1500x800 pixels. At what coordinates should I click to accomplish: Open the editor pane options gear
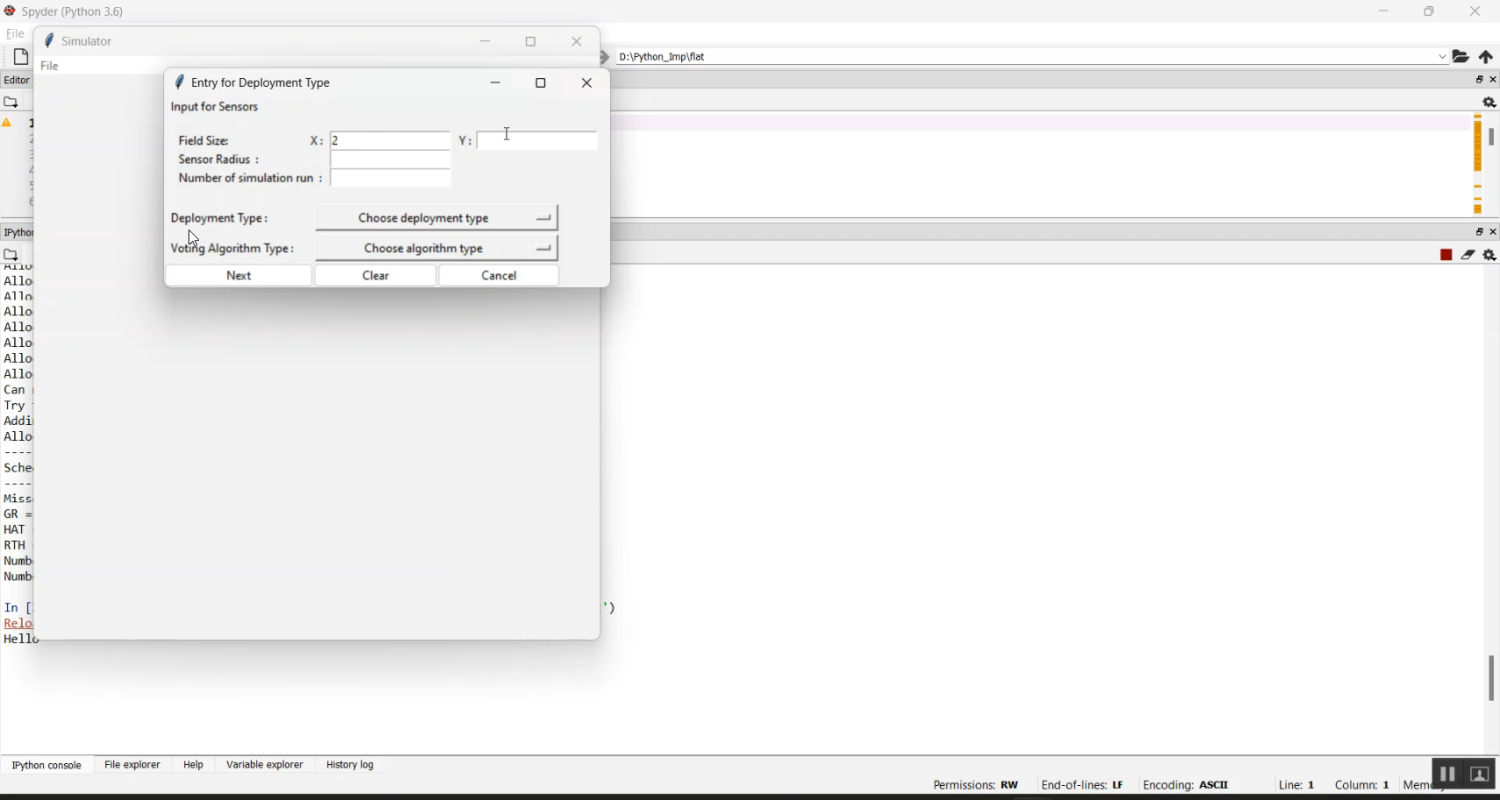[1489, 102]
